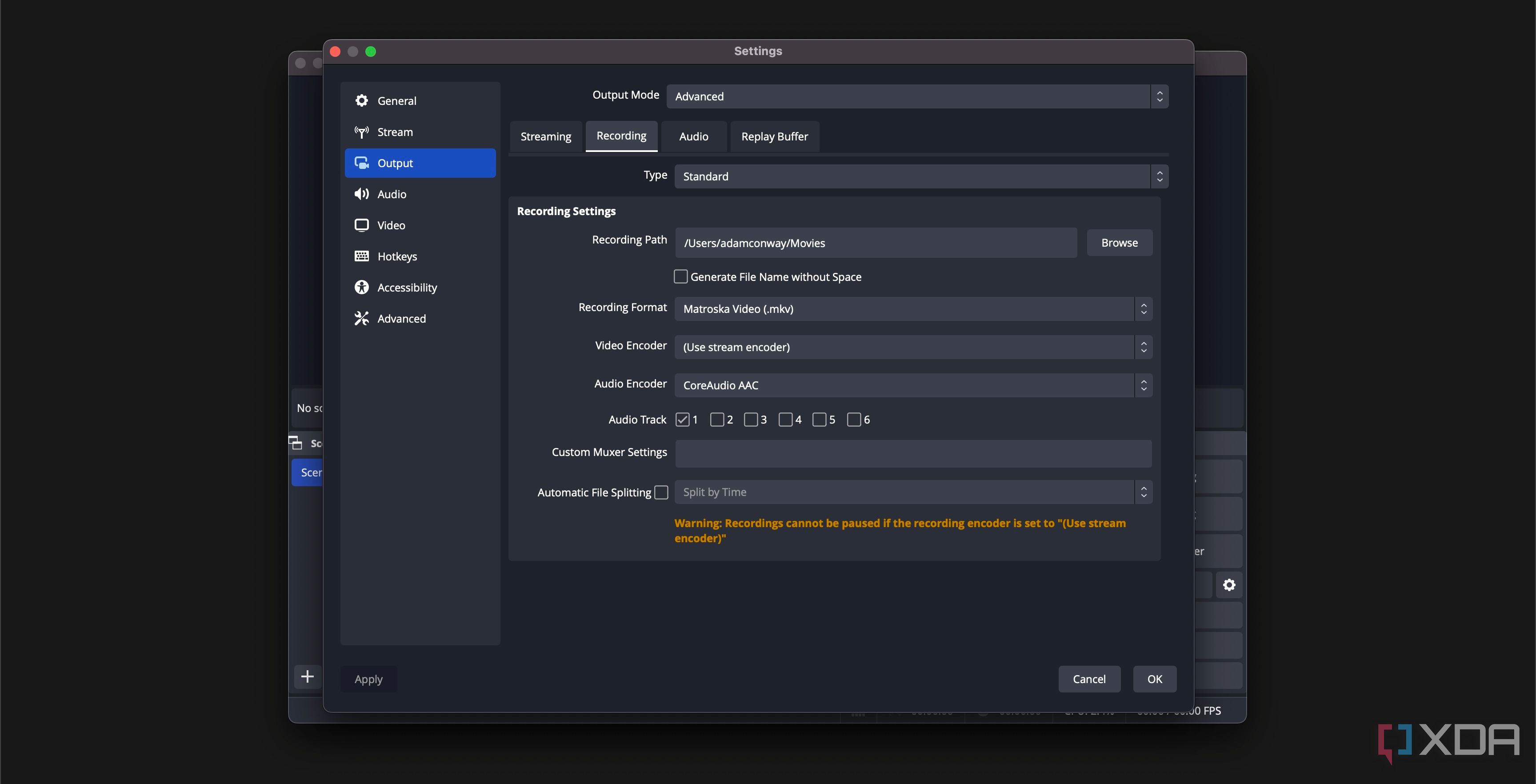Click the Advanced tools icon
This screenshot has height=784, width=1536.
point(361,318)
